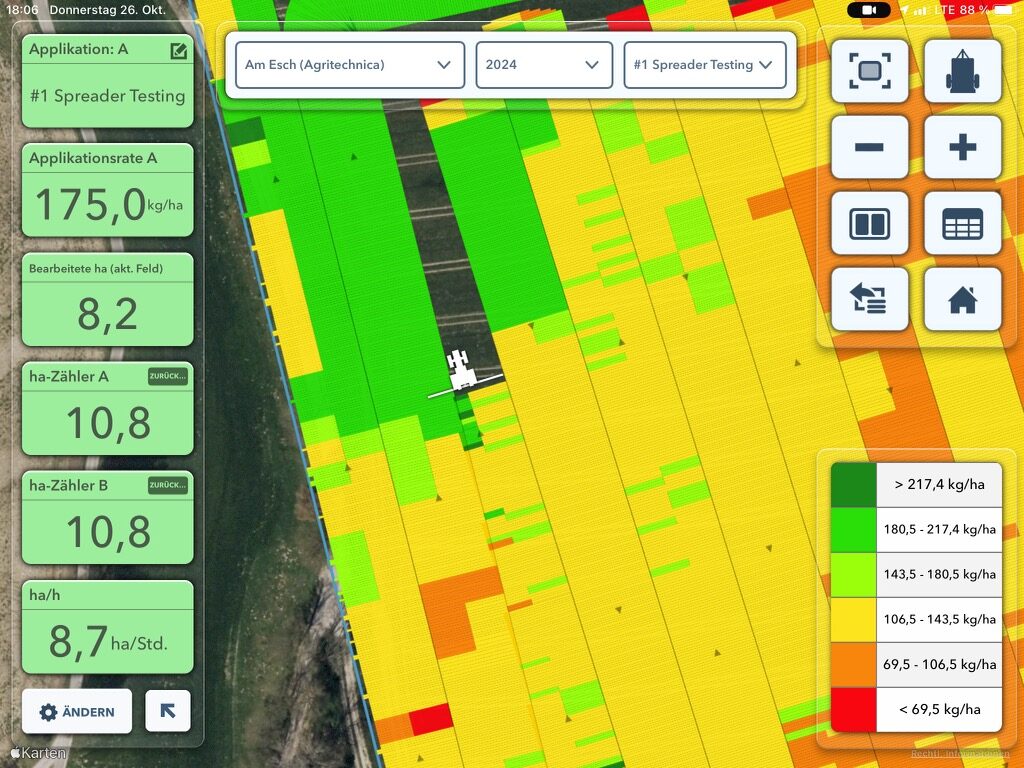Screen dimensions: 1024x768
Task: Go to the home screen icon
Action: (962, 299)
